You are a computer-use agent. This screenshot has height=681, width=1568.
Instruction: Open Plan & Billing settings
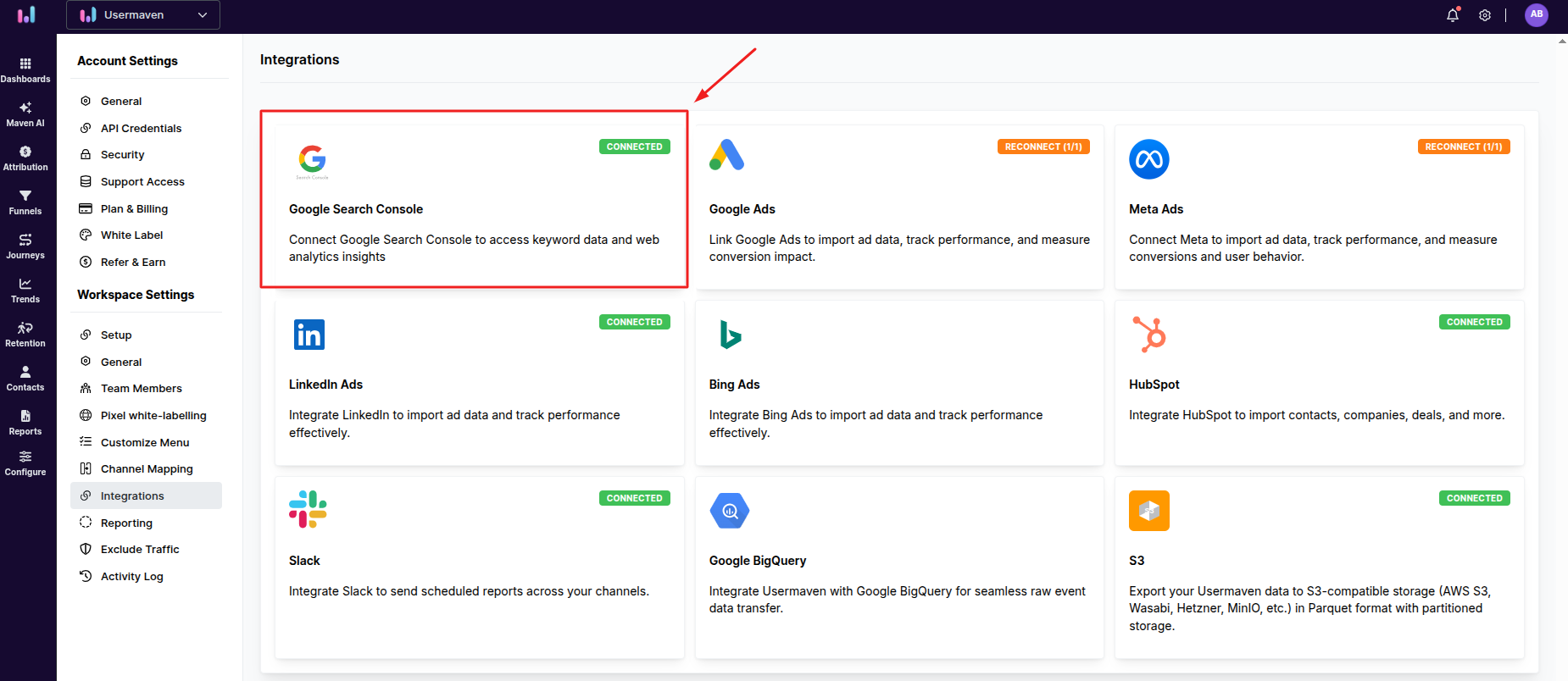click(134, 208)
